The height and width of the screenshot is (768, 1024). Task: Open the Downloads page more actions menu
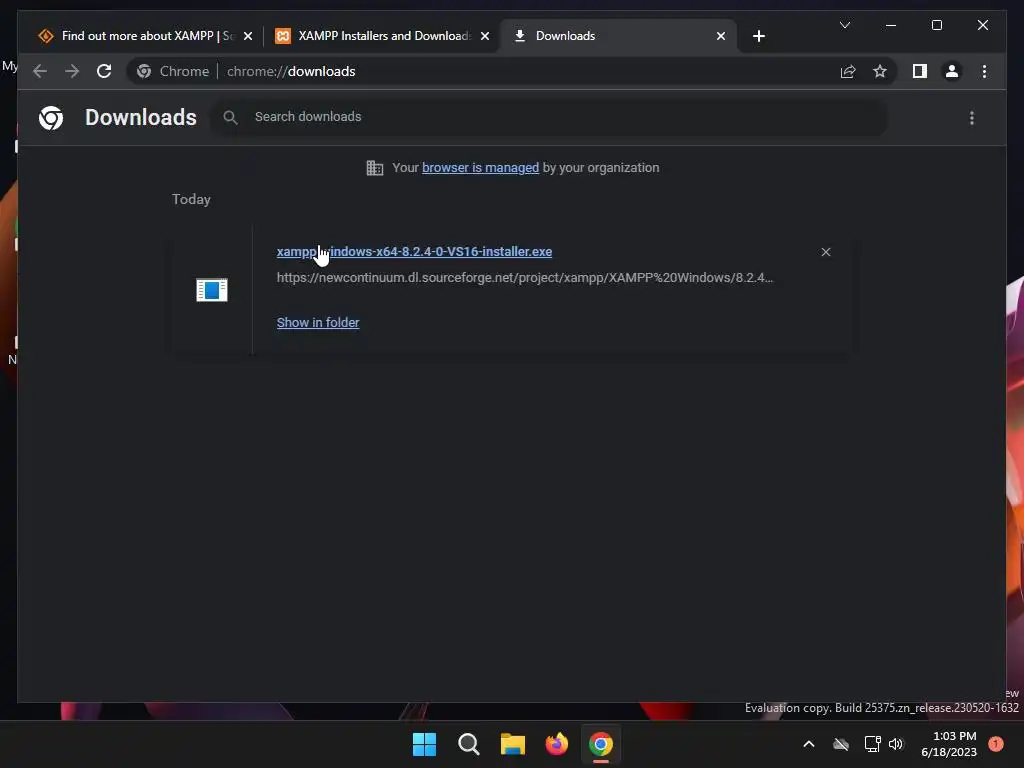click(x=972, y=118)
